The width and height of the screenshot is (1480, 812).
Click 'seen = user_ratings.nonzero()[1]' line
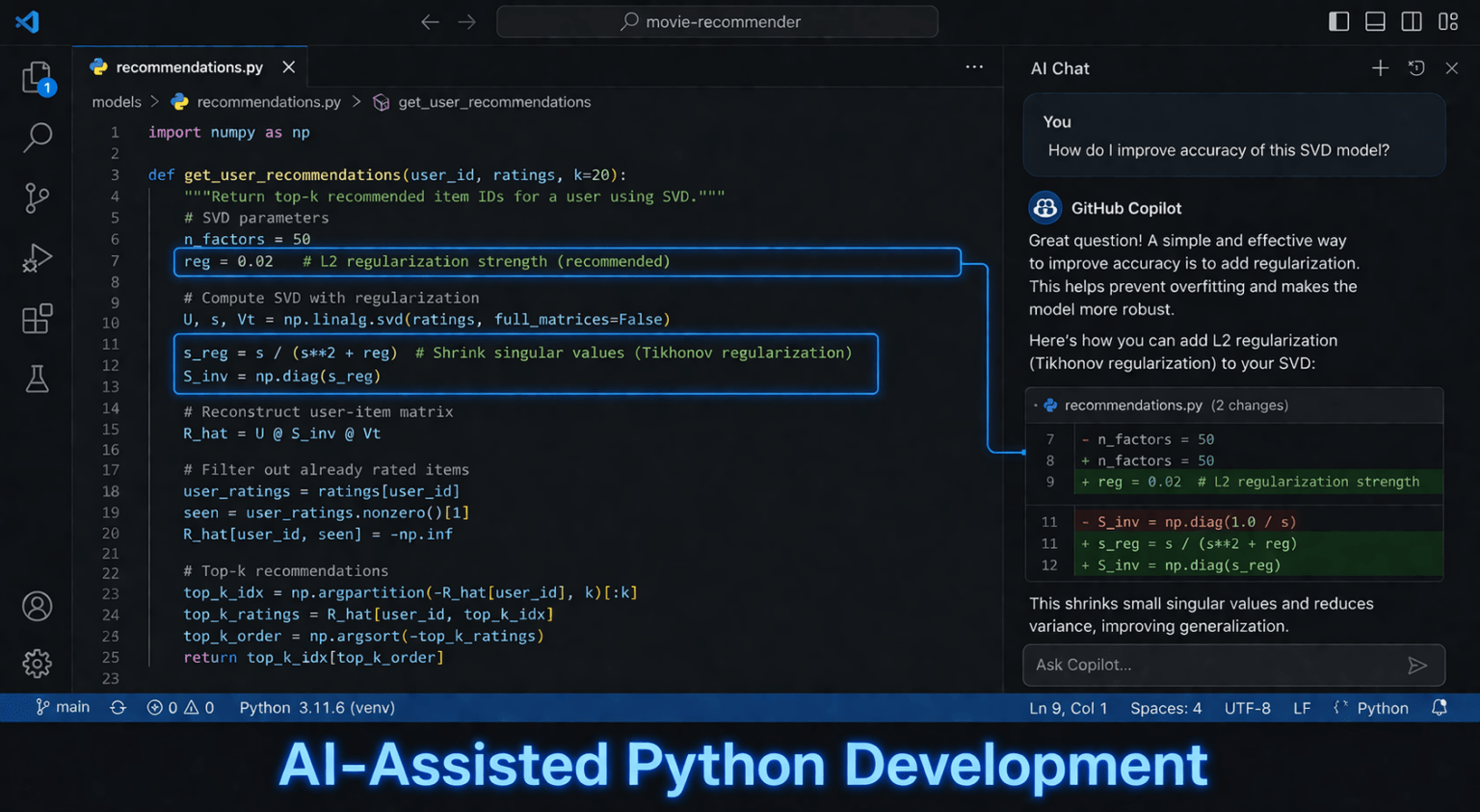327,512
